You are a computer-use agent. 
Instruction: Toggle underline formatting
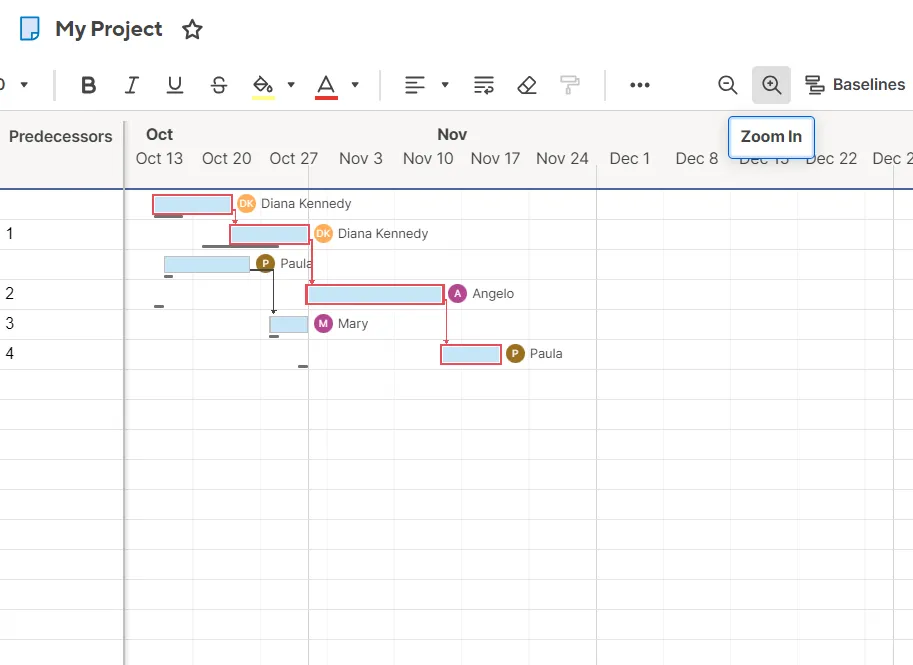[x=175, y=85]
